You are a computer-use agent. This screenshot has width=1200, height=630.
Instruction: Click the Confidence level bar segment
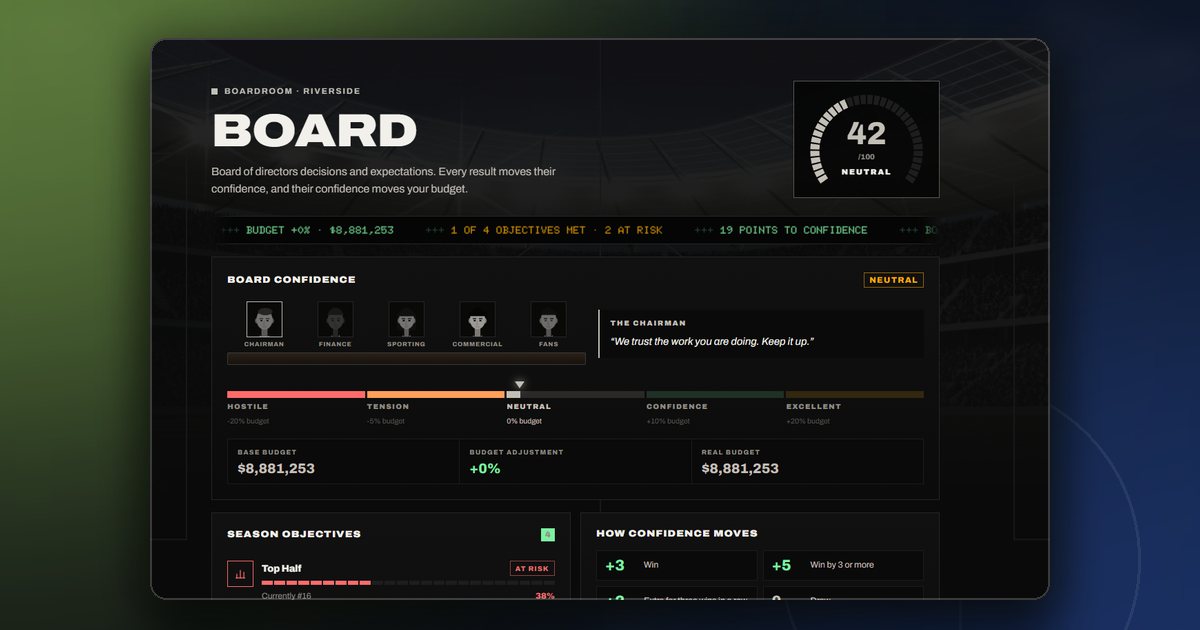click(x=715, y=395)
